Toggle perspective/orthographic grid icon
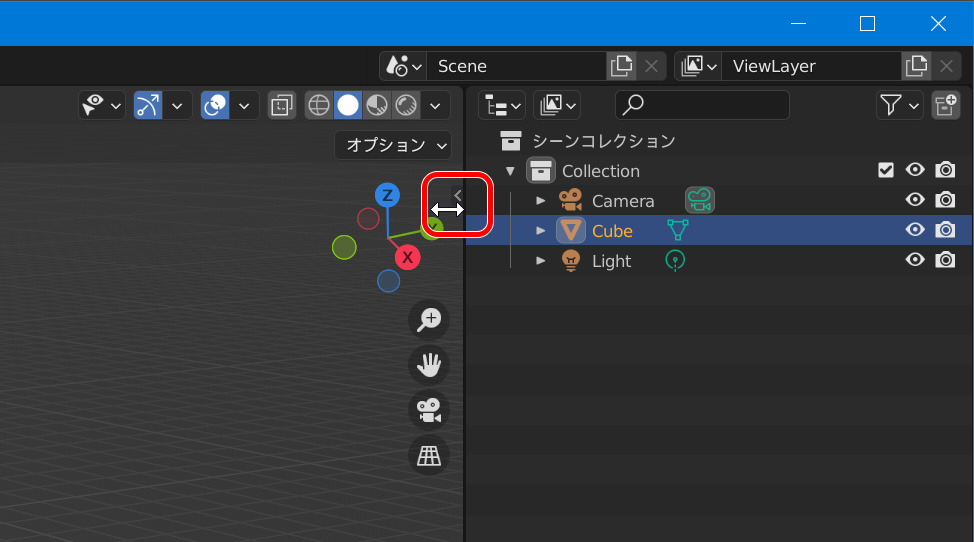The width and height of the screenshot is (974, 542). (429, 456)
